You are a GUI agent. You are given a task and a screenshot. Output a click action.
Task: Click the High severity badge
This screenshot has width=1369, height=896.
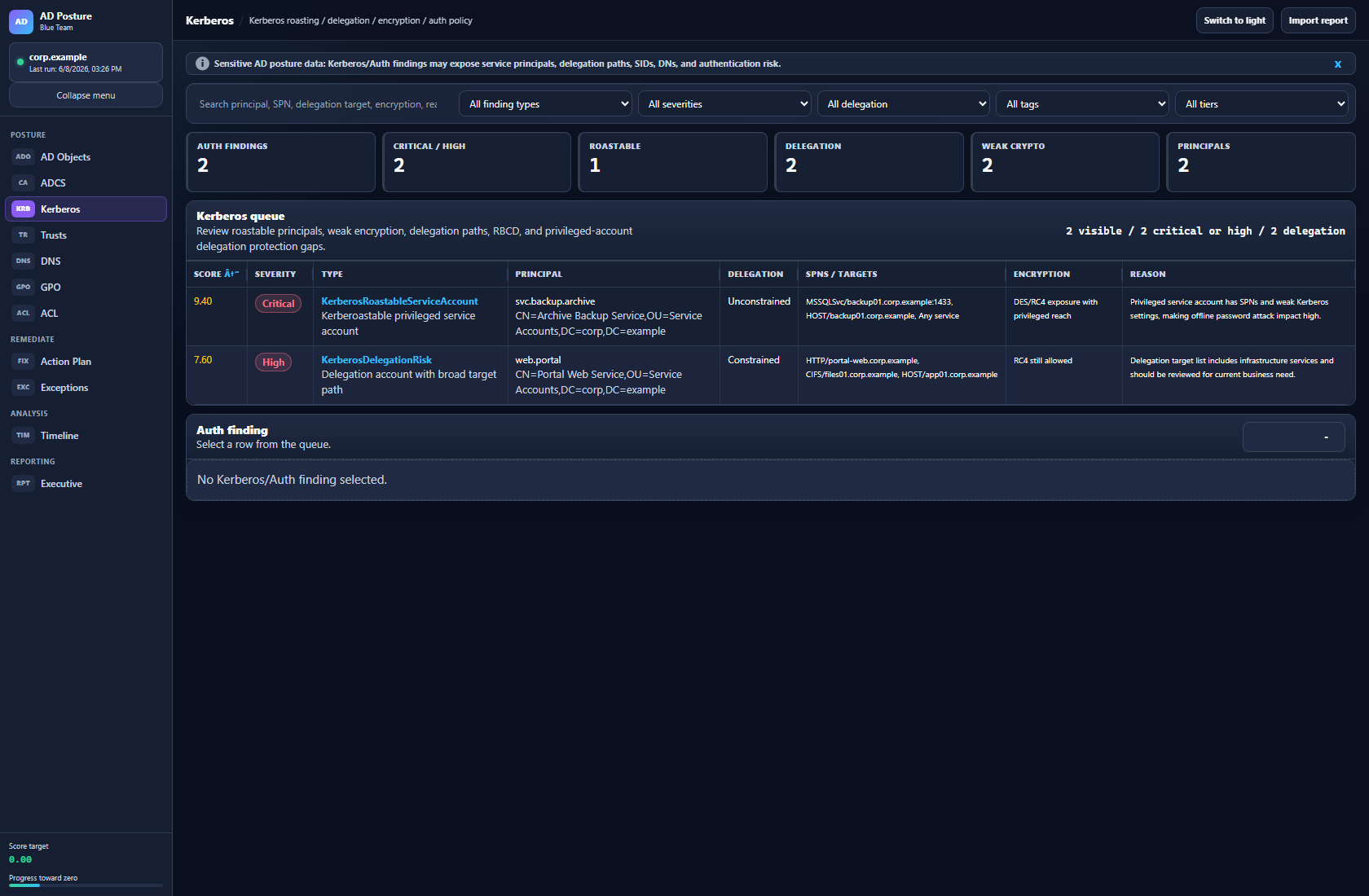(x=273, y=362)
